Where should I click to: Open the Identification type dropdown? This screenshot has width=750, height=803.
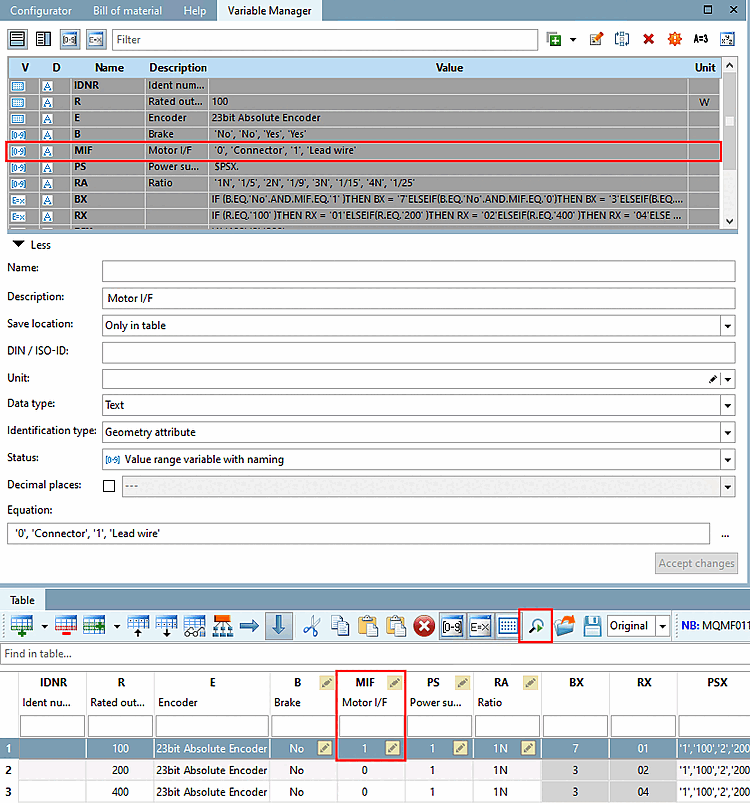[x=727, y=433]
